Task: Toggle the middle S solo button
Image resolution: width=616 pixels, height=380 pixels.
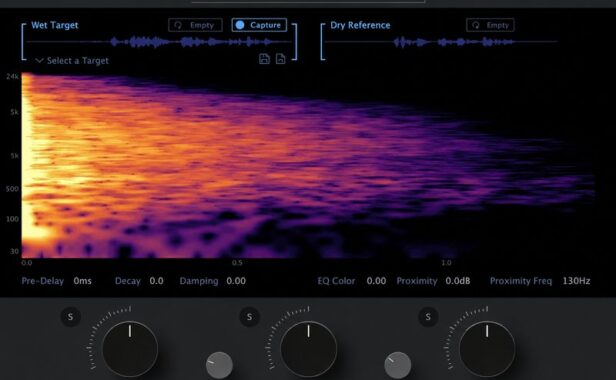Action: [x=249, y=317]
